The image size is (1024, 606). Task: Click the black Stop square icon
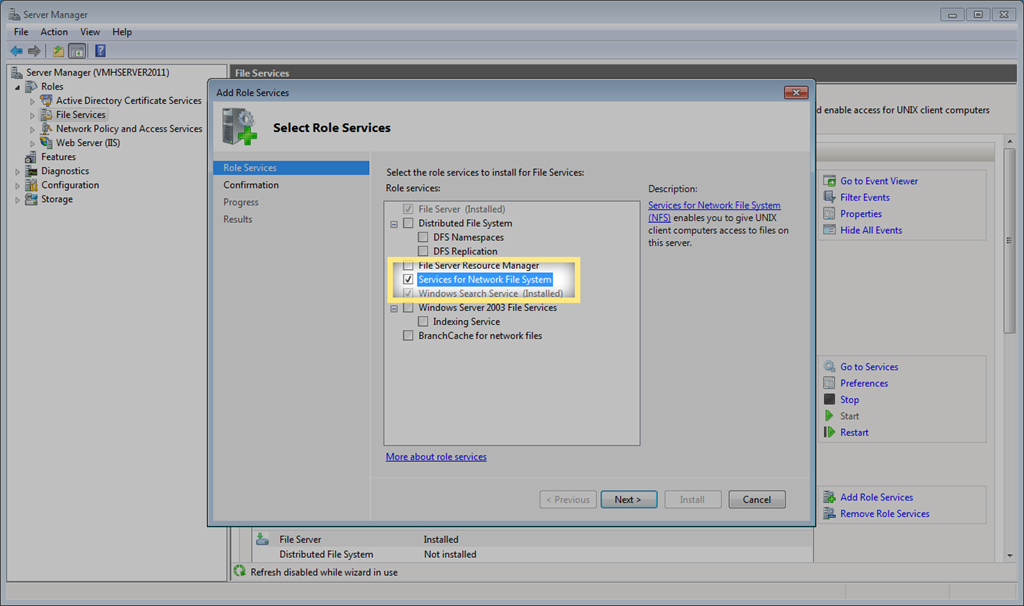829,399
